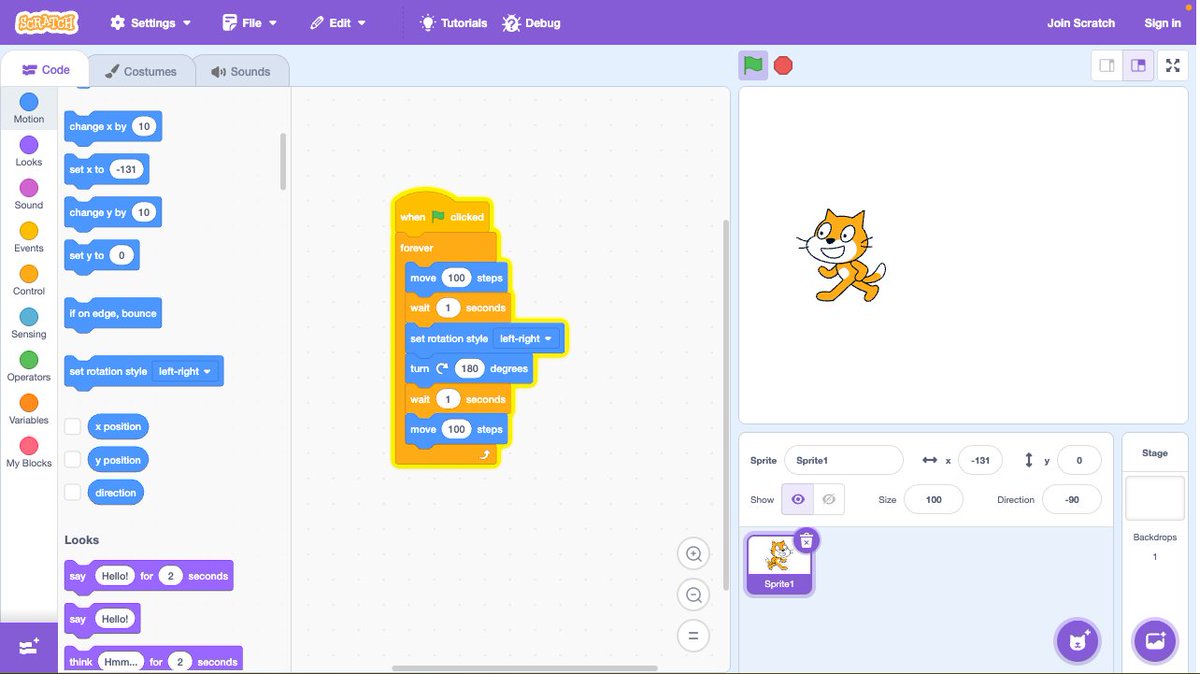Click the cat sprite on stage
Screen dimensions: 1200x674
(x=842, y=255)
